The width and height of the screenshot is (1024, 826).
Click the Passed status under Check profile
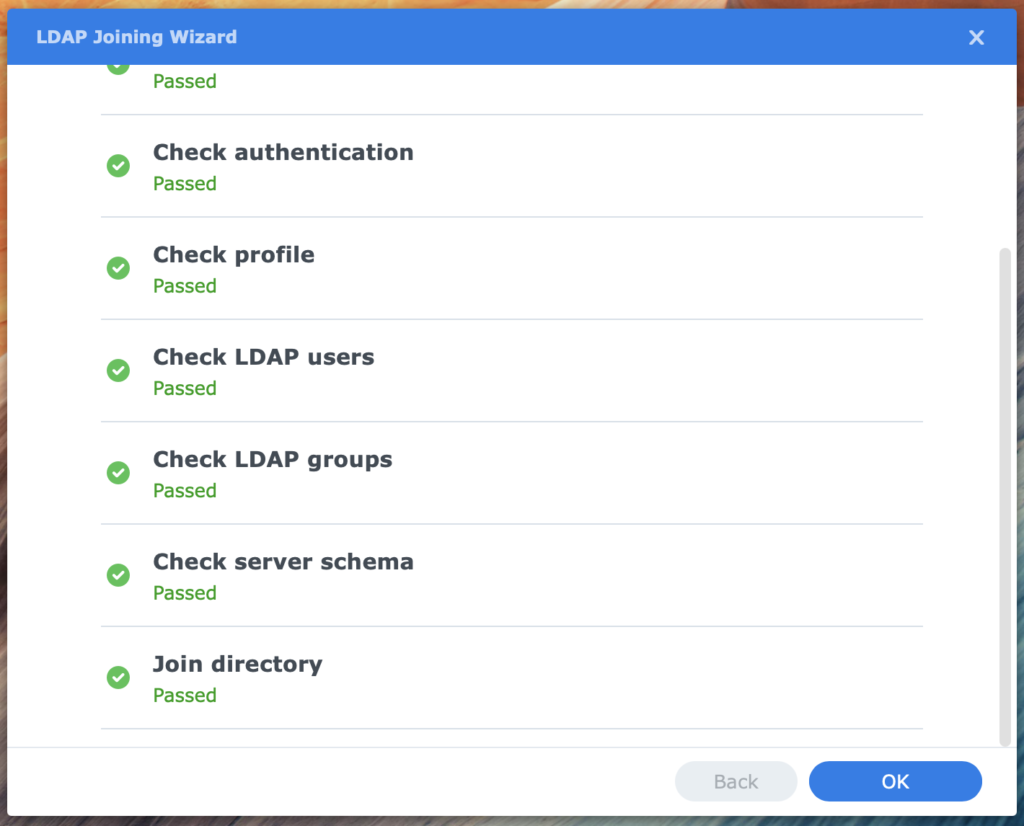tap(184, 286)
